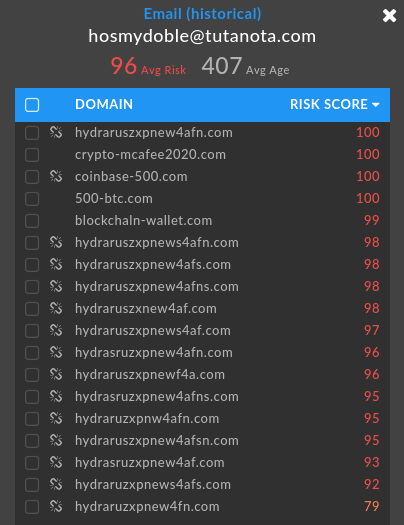Check the box for crypto-mcafee2020.com
Viewport: 404px width, 525px height.
click(32, 155)
